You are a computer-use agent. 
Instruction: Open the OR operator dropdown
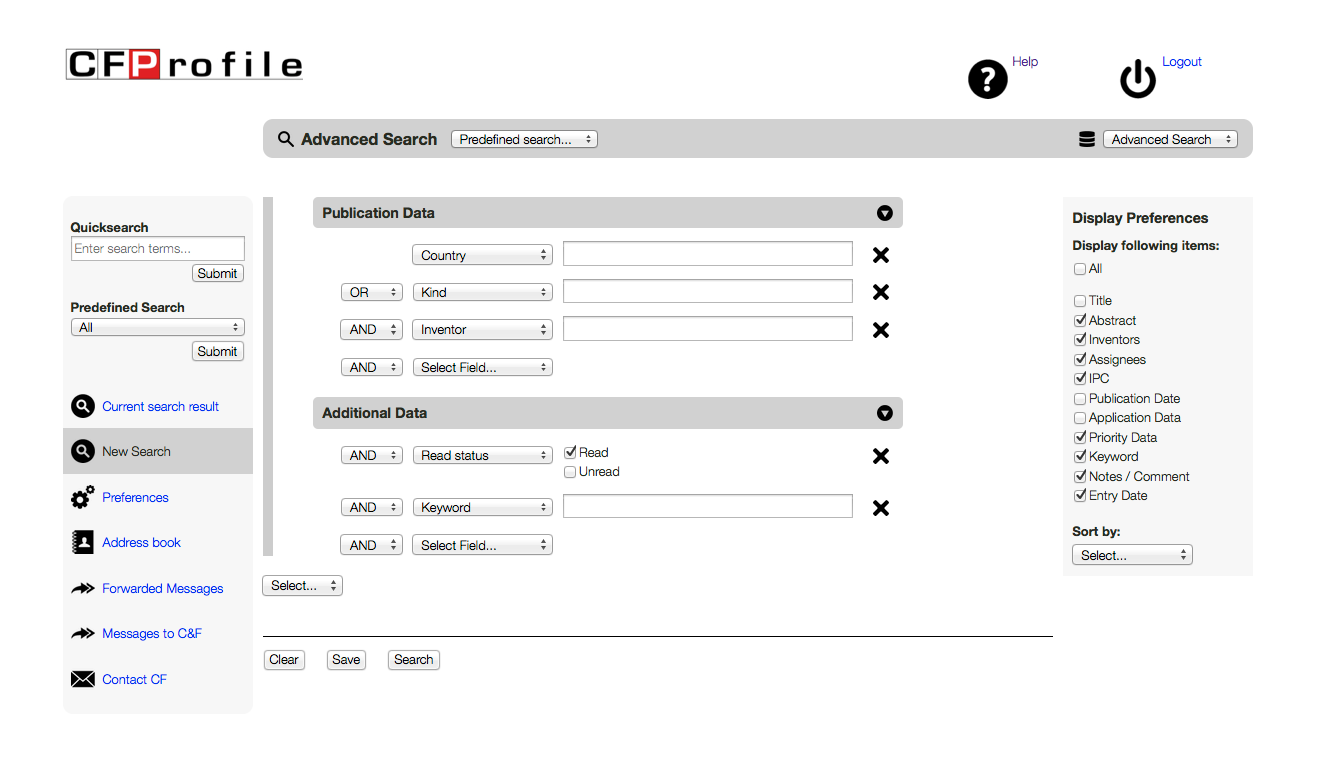tap(372, 292)
